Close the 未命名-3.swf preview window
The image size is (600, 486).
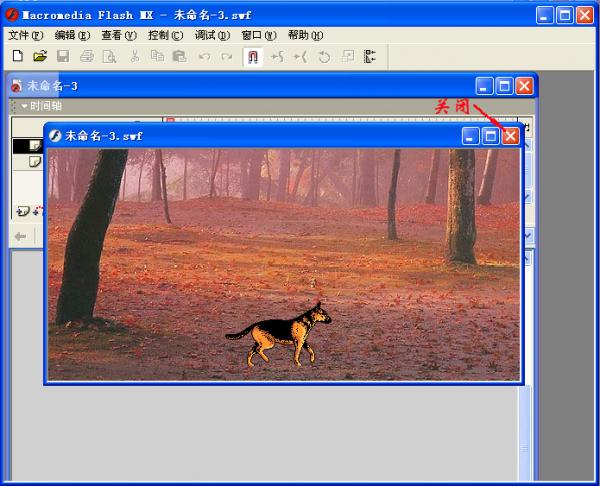[x=510, y=136]
